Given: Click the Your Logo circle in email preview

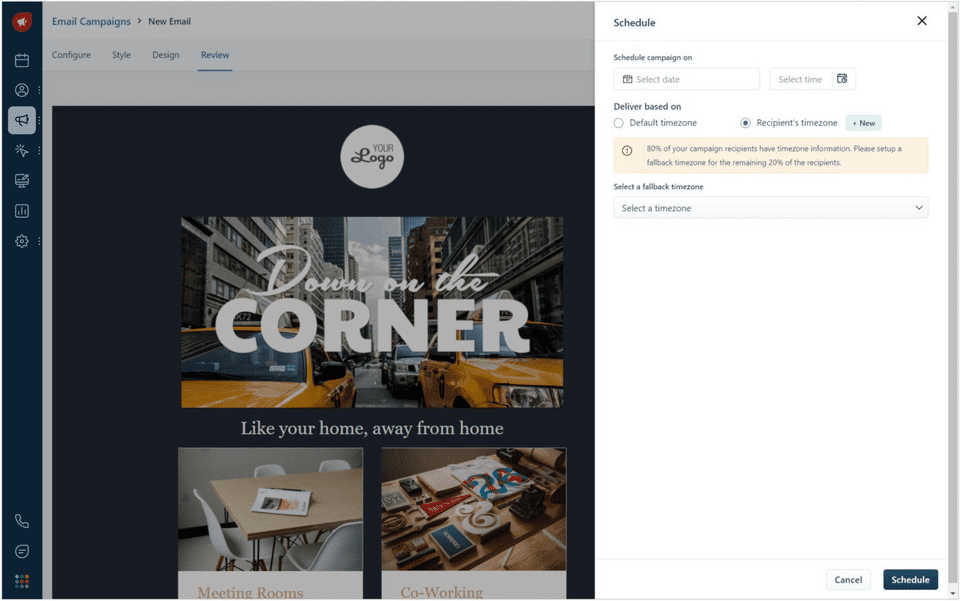Looking at the screenshot, I should [372, 157].
